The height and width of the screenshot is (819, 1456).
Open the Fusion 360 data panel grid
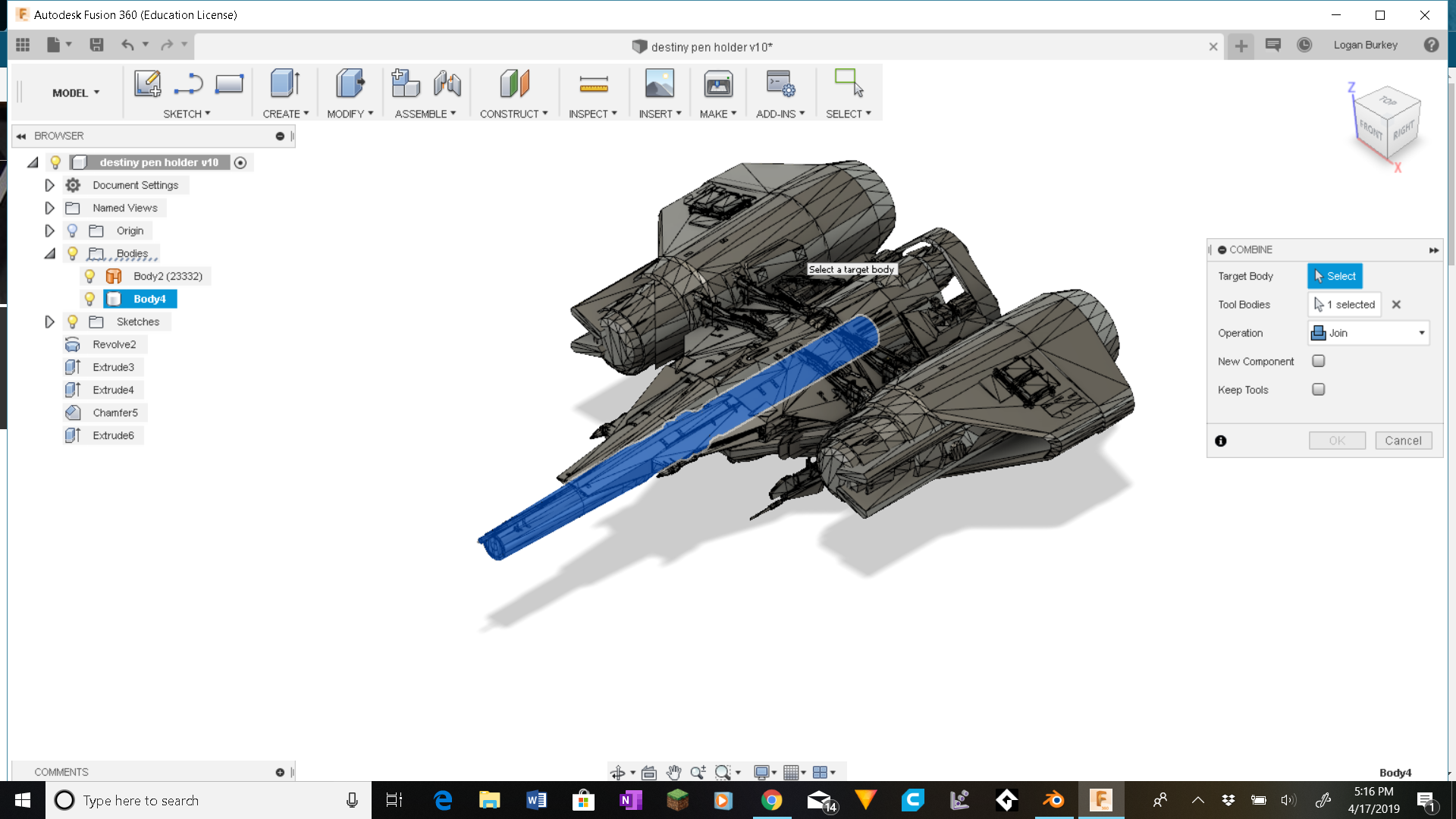pyautogui.click(x=23, y=45)
